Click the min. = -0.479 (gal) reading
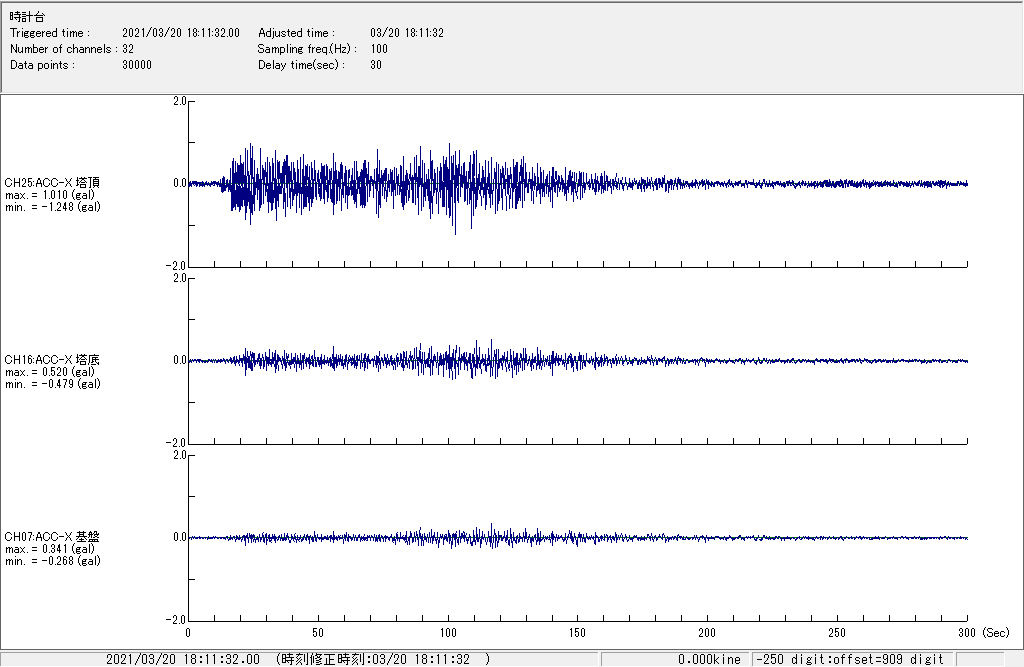1024x667 pixels. coord(52,384)
